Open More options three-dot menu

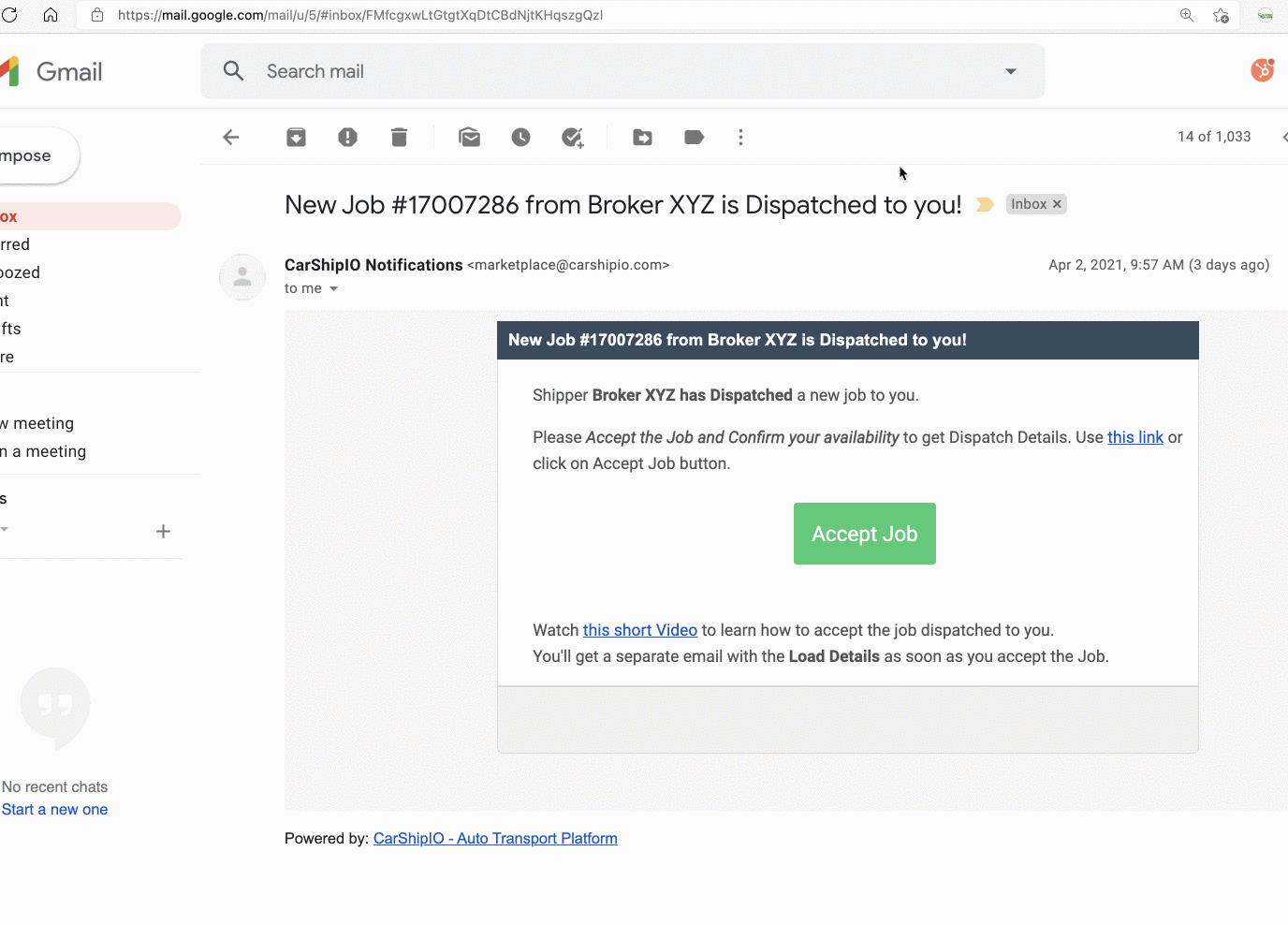click(740, 138)
